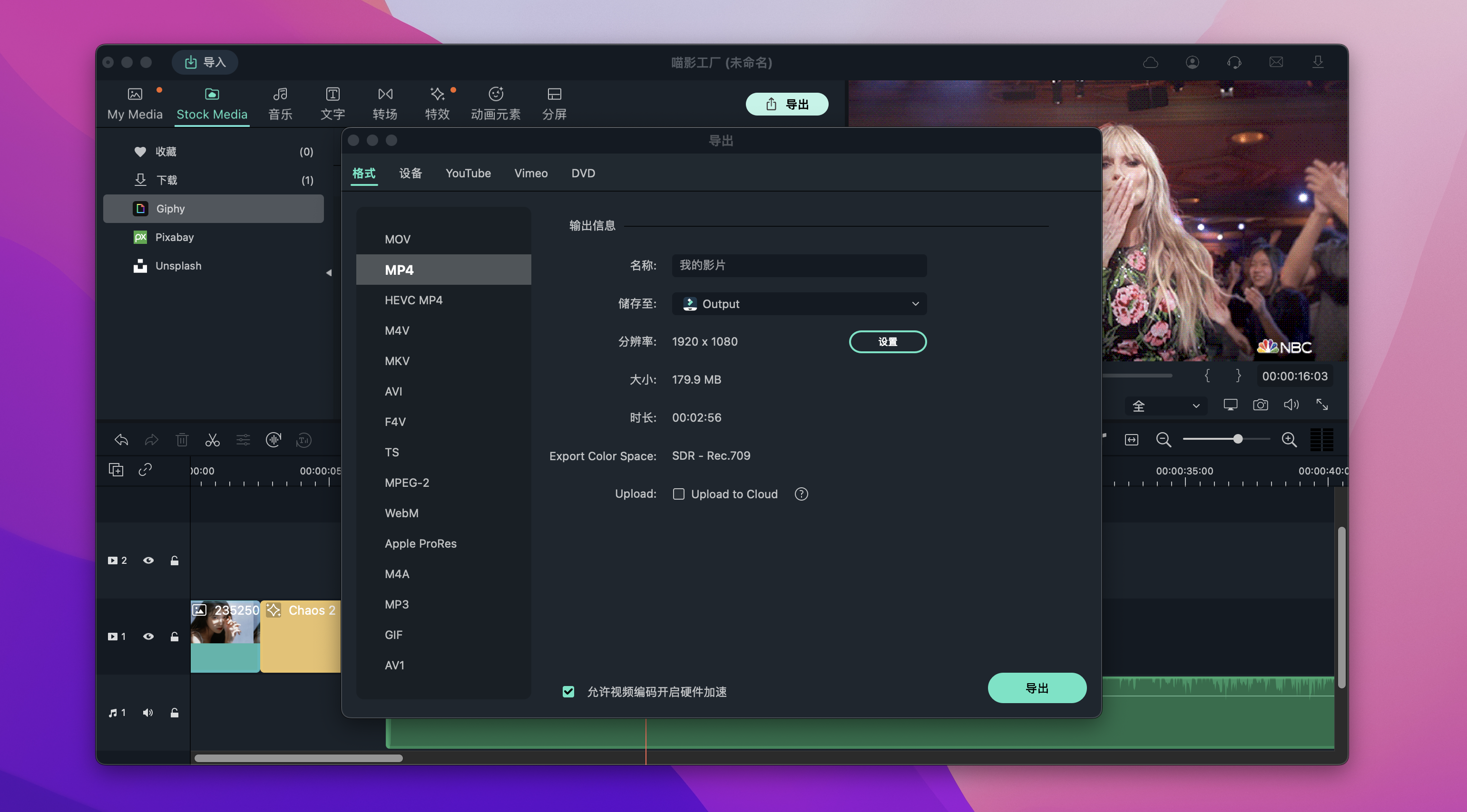Uncheck hardware acceleration encoding checkbox
The width and height of the screenshot is (1467, 812).
pyautogui.click(x=568, y=692)
